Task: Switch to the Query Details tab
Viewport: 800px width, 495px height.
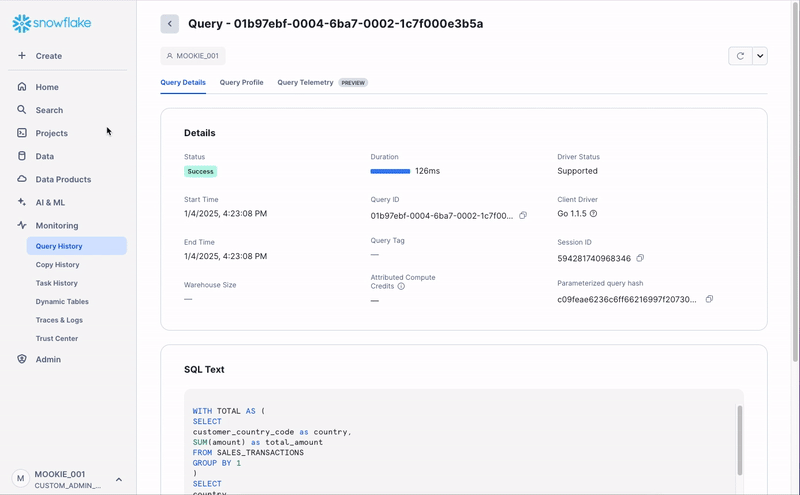Action: pyautogui.click(x=183, y=83)
